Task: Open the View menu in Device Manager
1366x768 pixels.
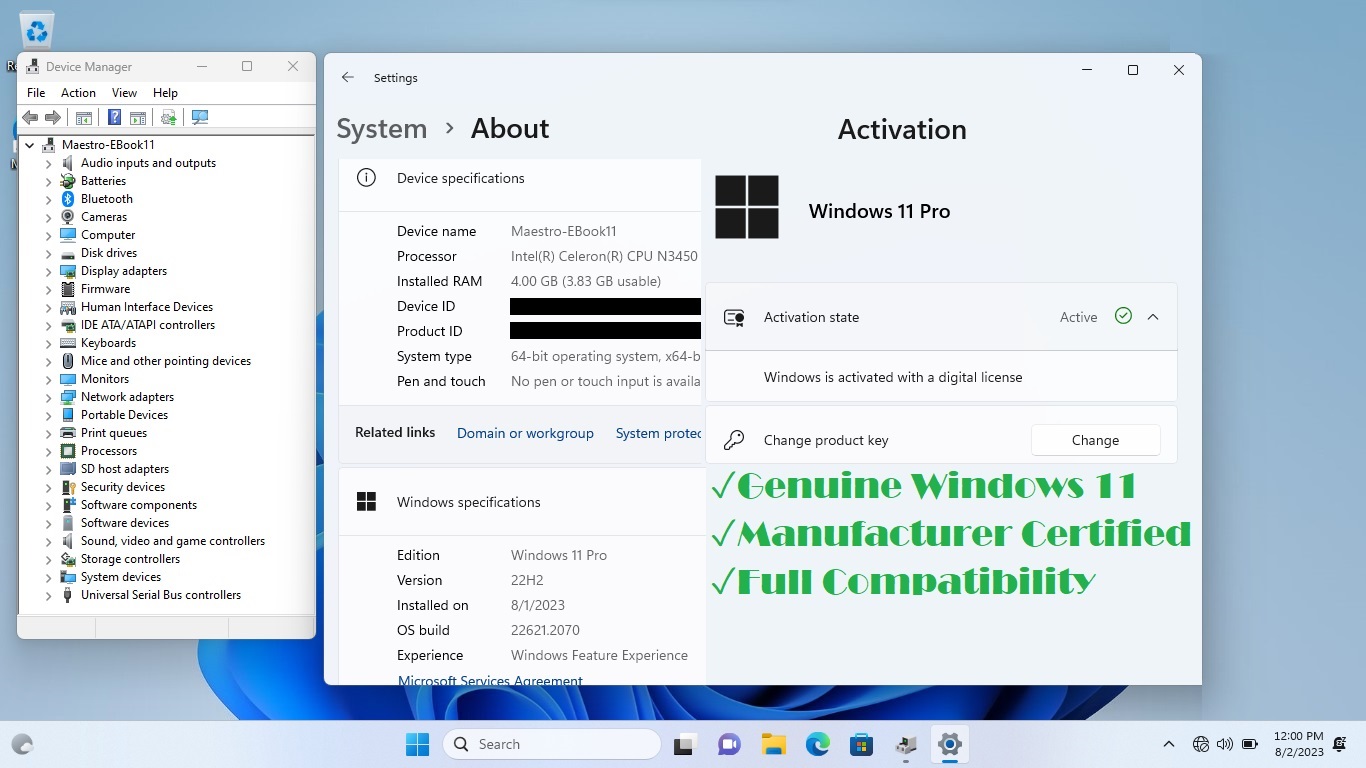Action: 124,93
